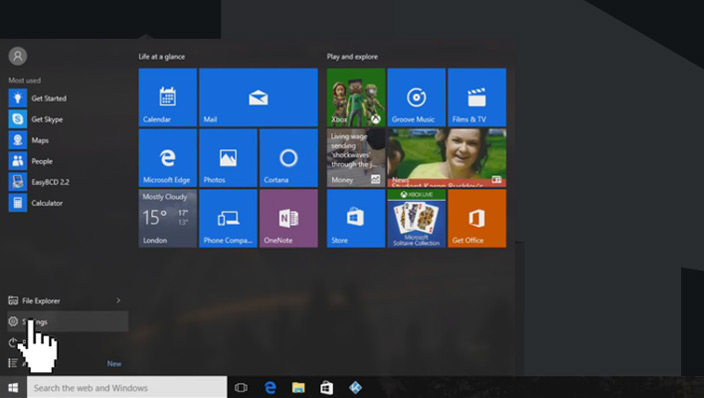The width and height of the screenshot is (704, 398).
Task: Open Settings in Start menu
Action: (x=67, y=322)
